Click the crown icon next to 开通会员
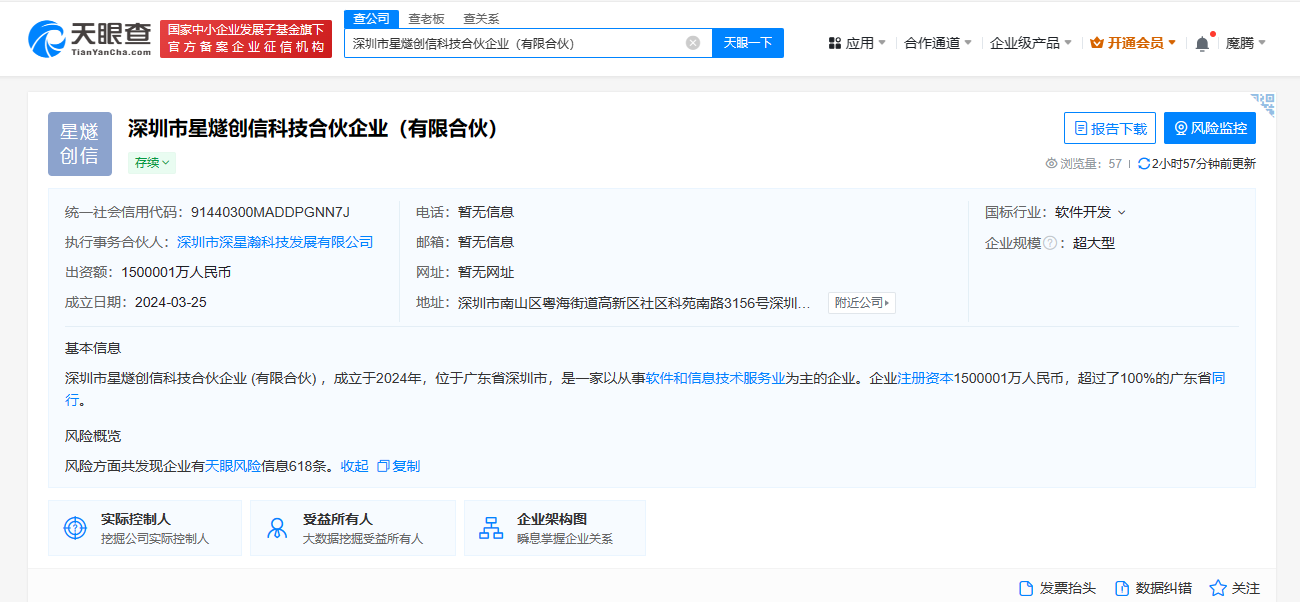Screen dimensions: 1300x602 (x=1097, y=43)
